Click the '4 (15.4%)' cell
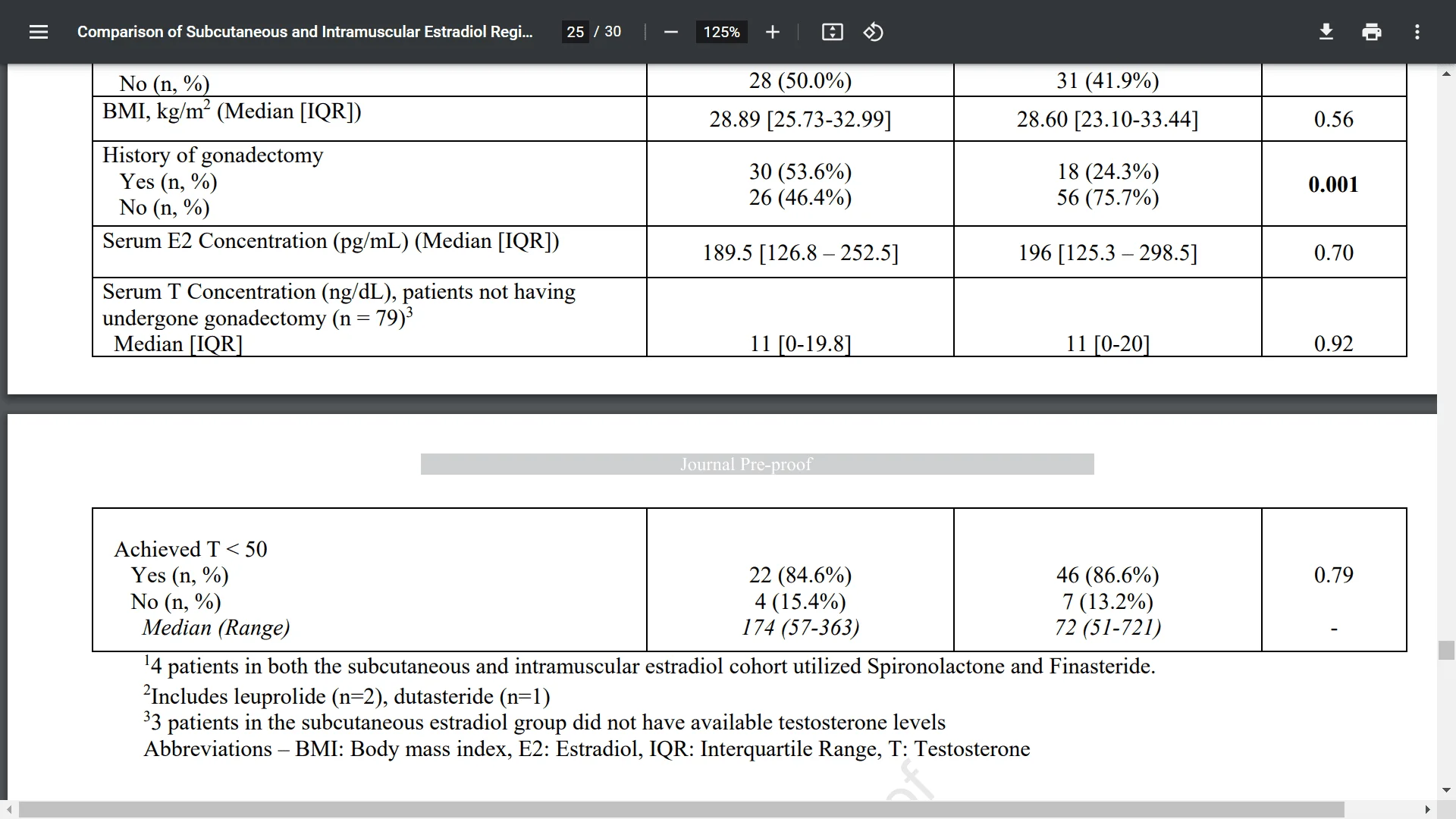Image resolution: width=1456 pixels, height=819 pixels. (800, 602)
